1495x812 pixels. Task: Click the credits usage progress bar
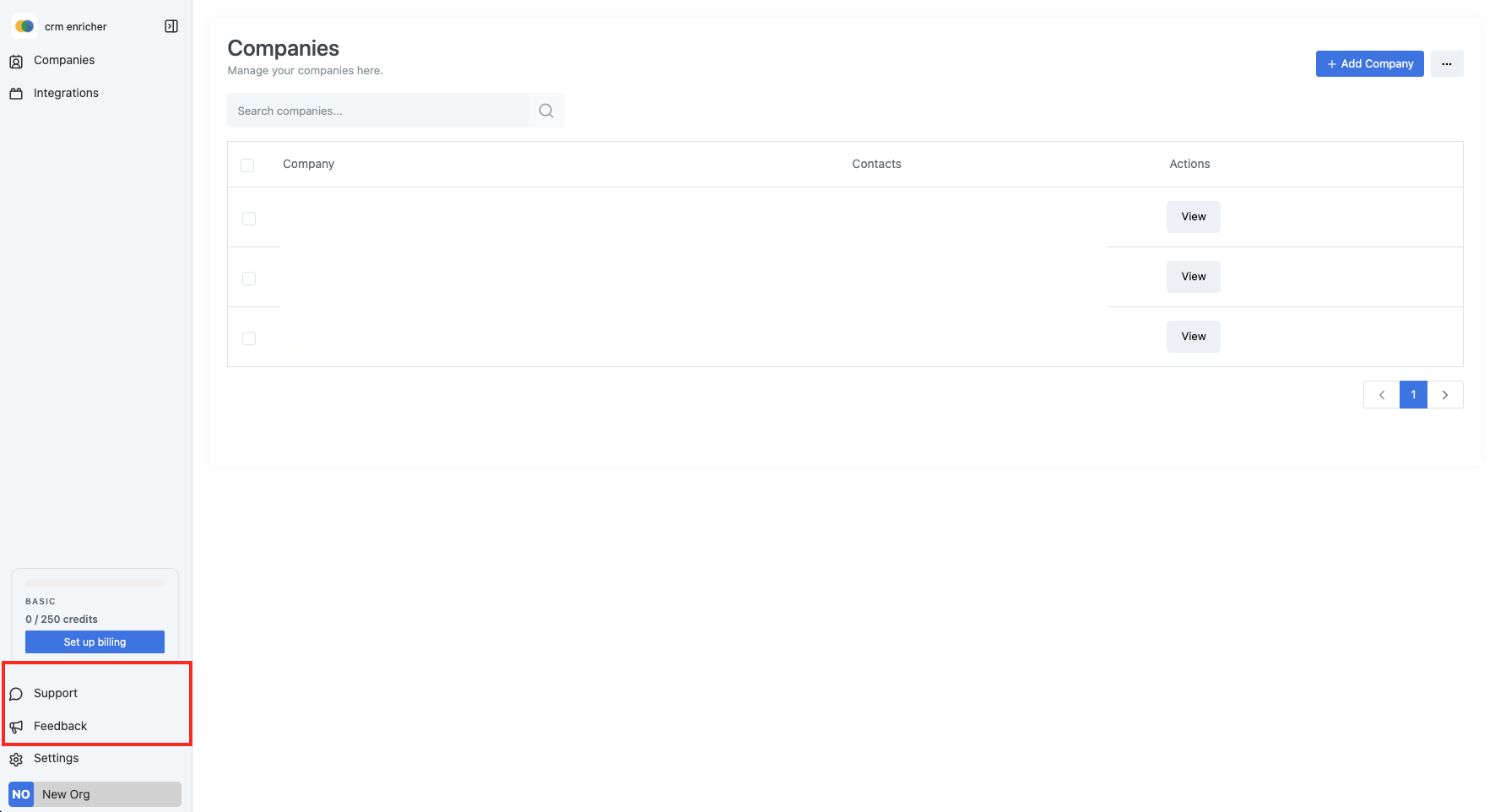(95, 583)
